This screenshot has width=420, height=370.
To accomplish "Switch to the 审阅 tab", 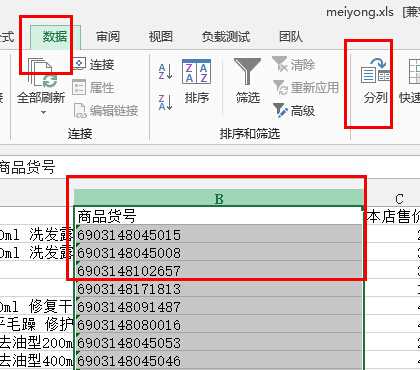I will click(x=108, y=37).
